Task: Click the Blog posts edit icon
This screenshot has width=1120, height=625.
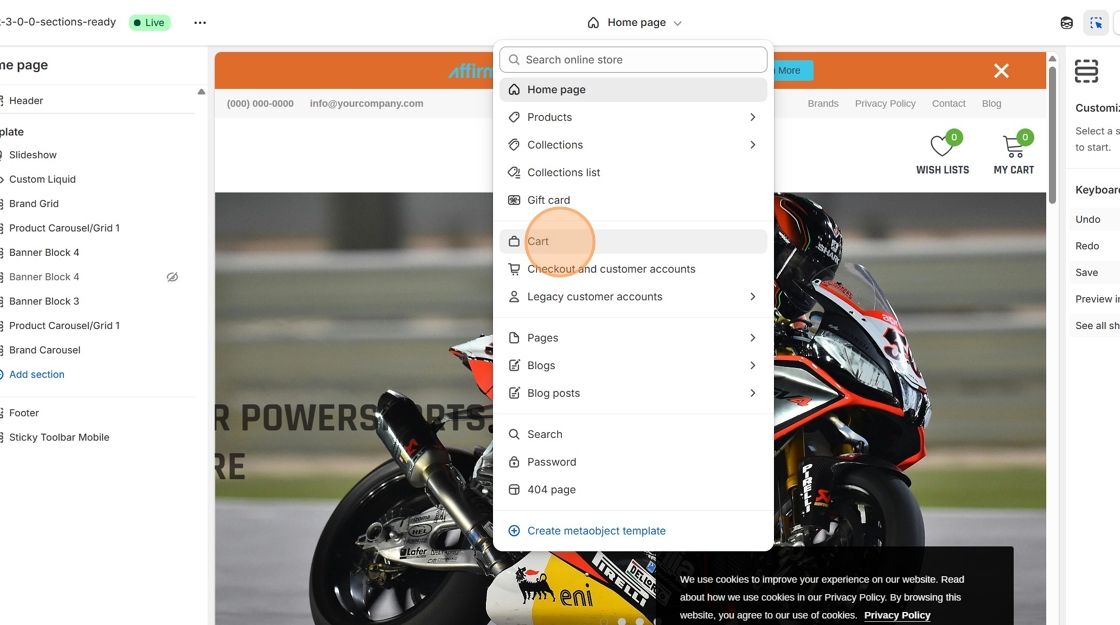Action: pos(514,393)
